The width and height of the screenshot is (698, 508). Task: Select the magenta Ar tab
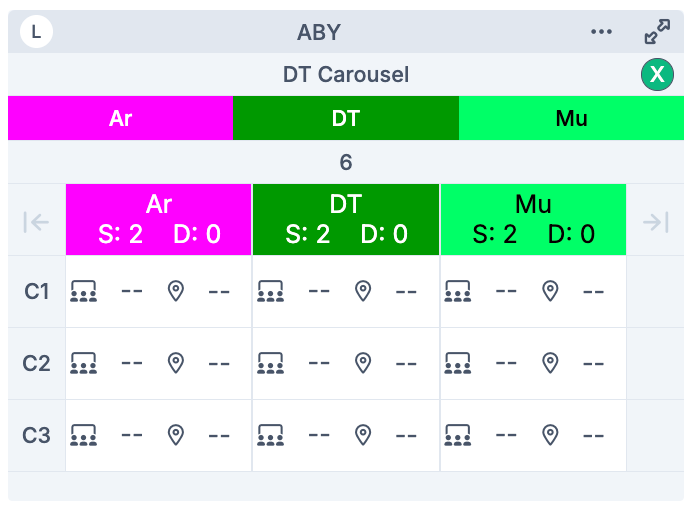pyautogui.click(x=120, y=118)
